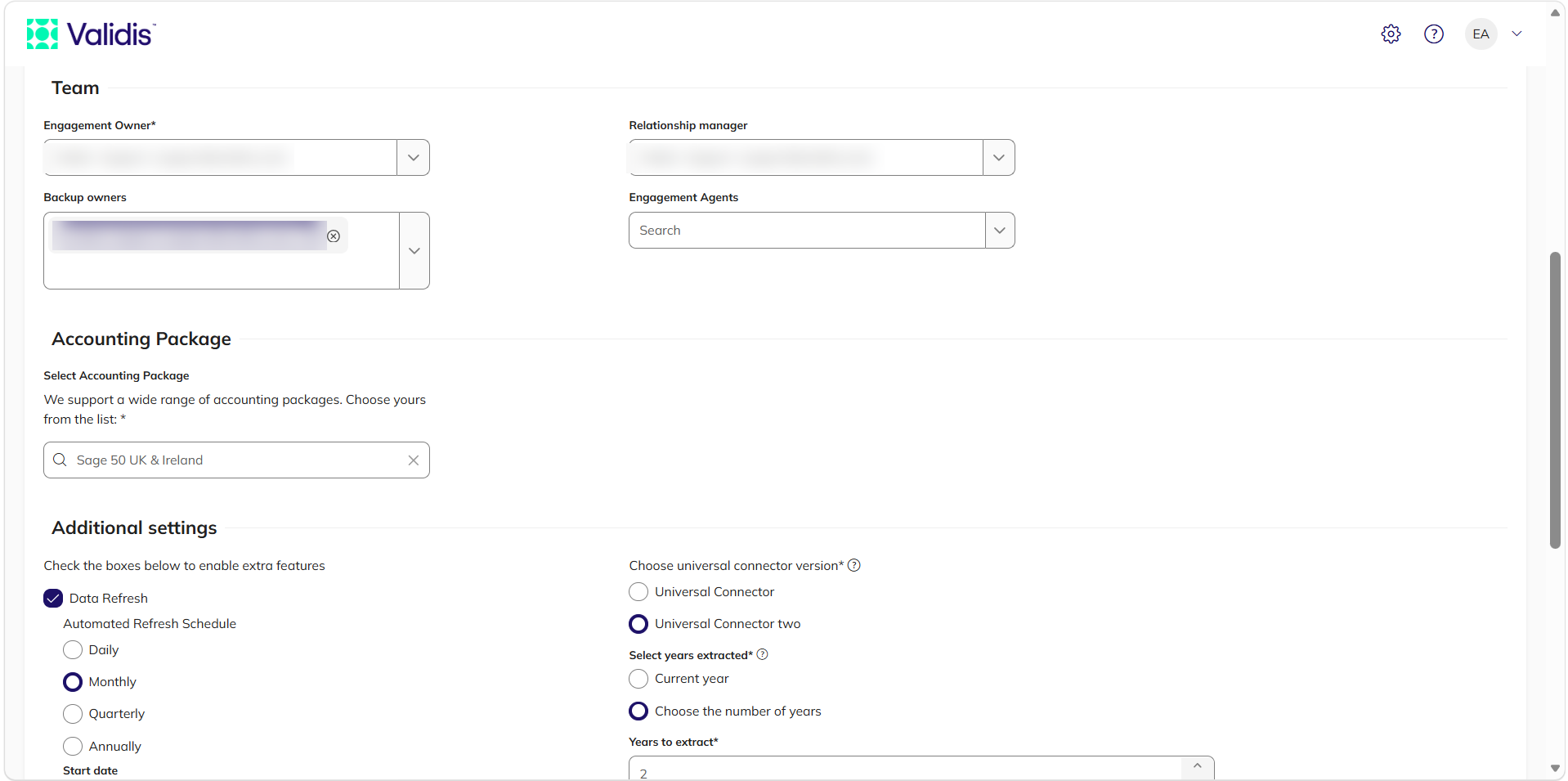Click the Additional settings heading
The height and width of the screenshot is (781, 1568).
[x=134, y=527]
